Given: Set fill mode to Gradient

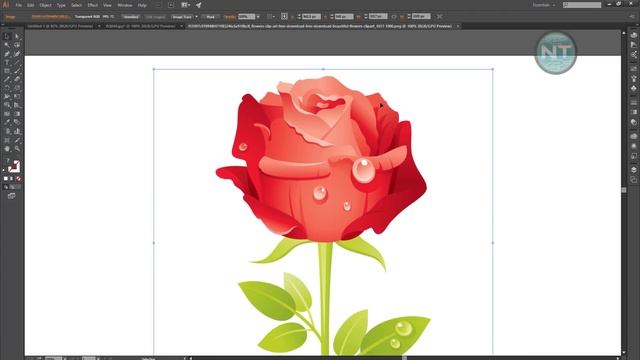Looking at the screenshot, I should tap(12, 179).
